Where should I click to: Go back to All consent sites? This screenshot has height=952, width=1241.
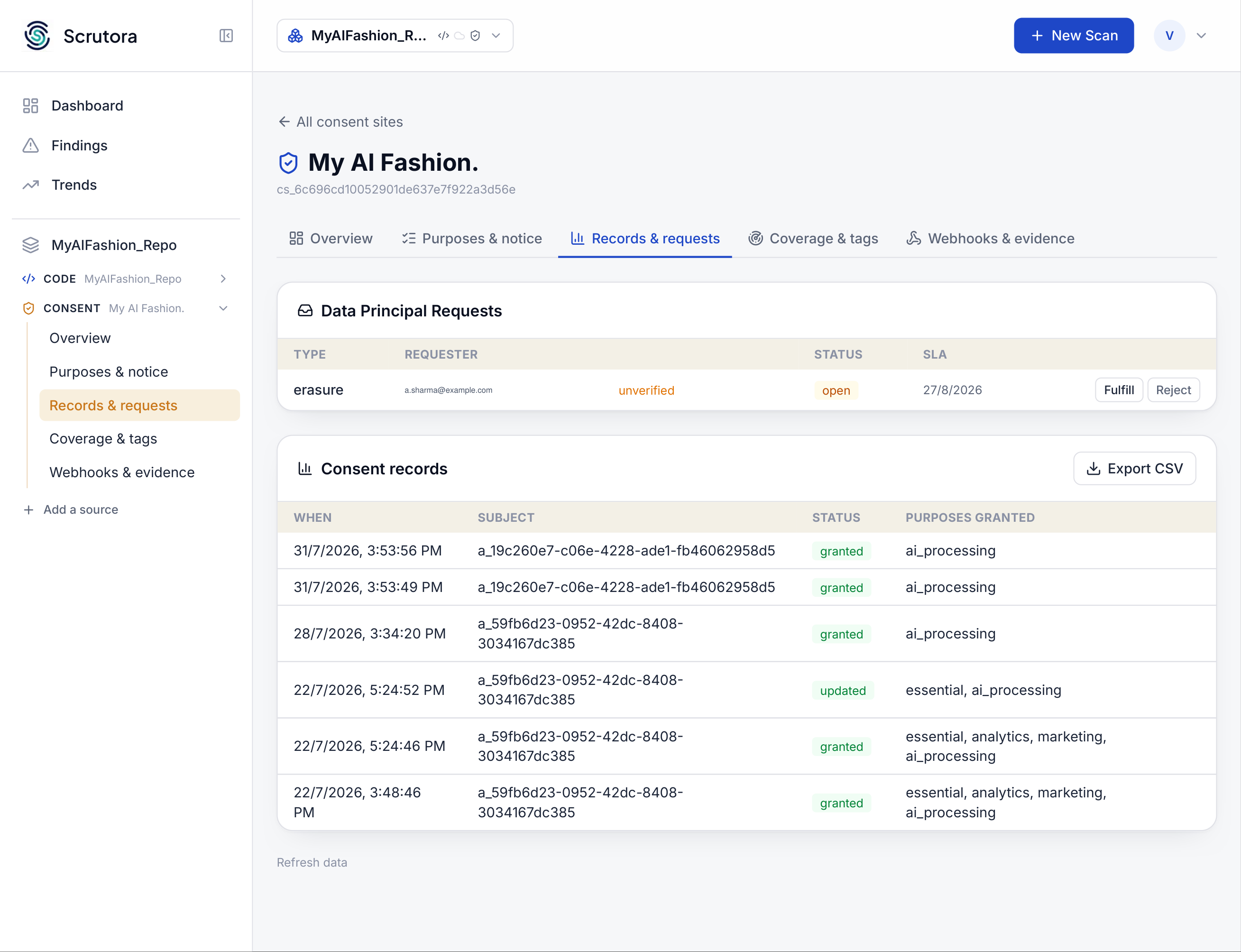pos(340,122)
